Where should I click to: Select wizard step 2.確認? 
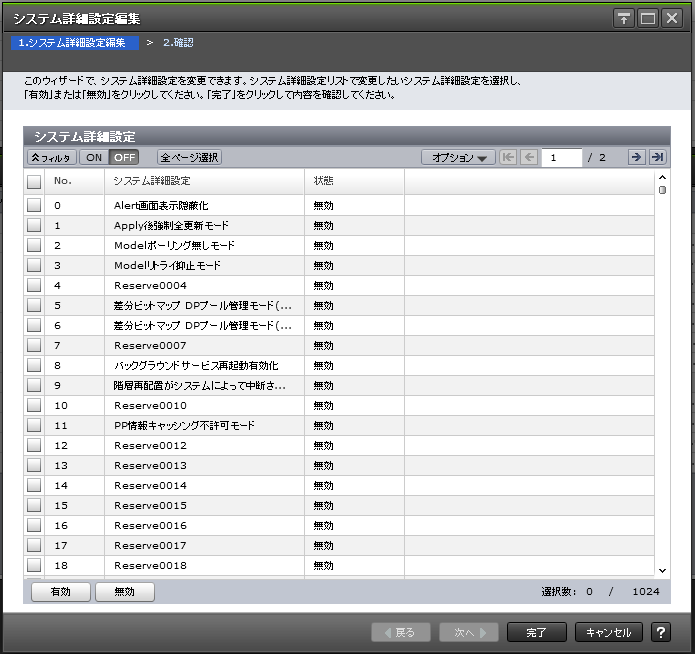click(x=178, y=43)
